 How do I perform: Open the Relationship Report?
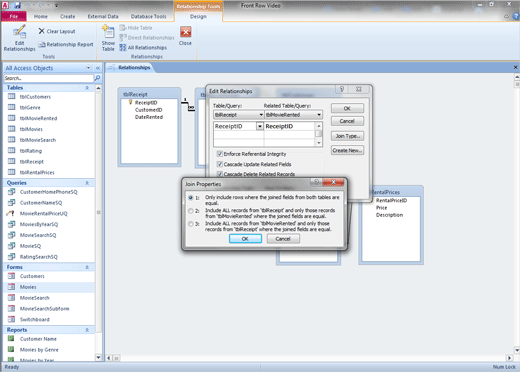(x=66, y=44)
